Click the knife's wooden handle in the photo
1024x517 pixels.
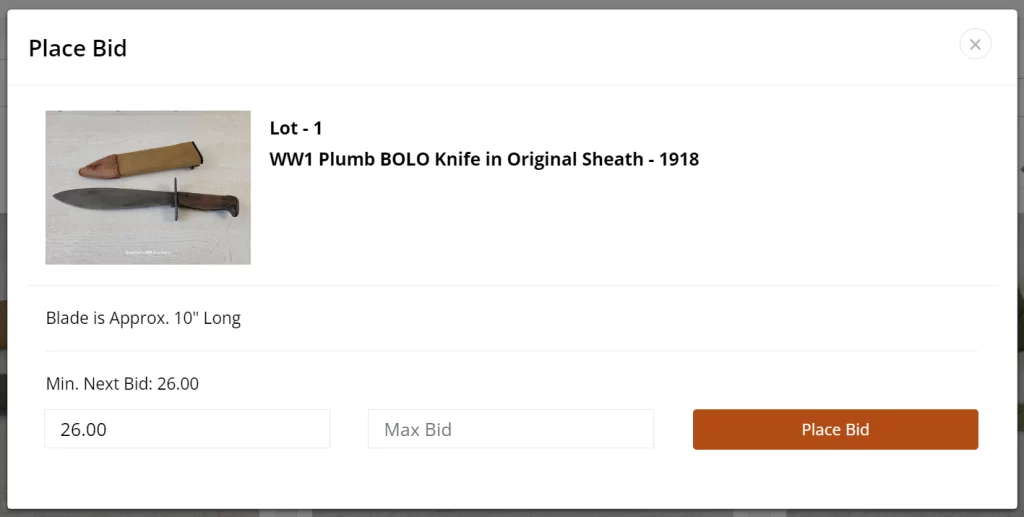point(212,204)
